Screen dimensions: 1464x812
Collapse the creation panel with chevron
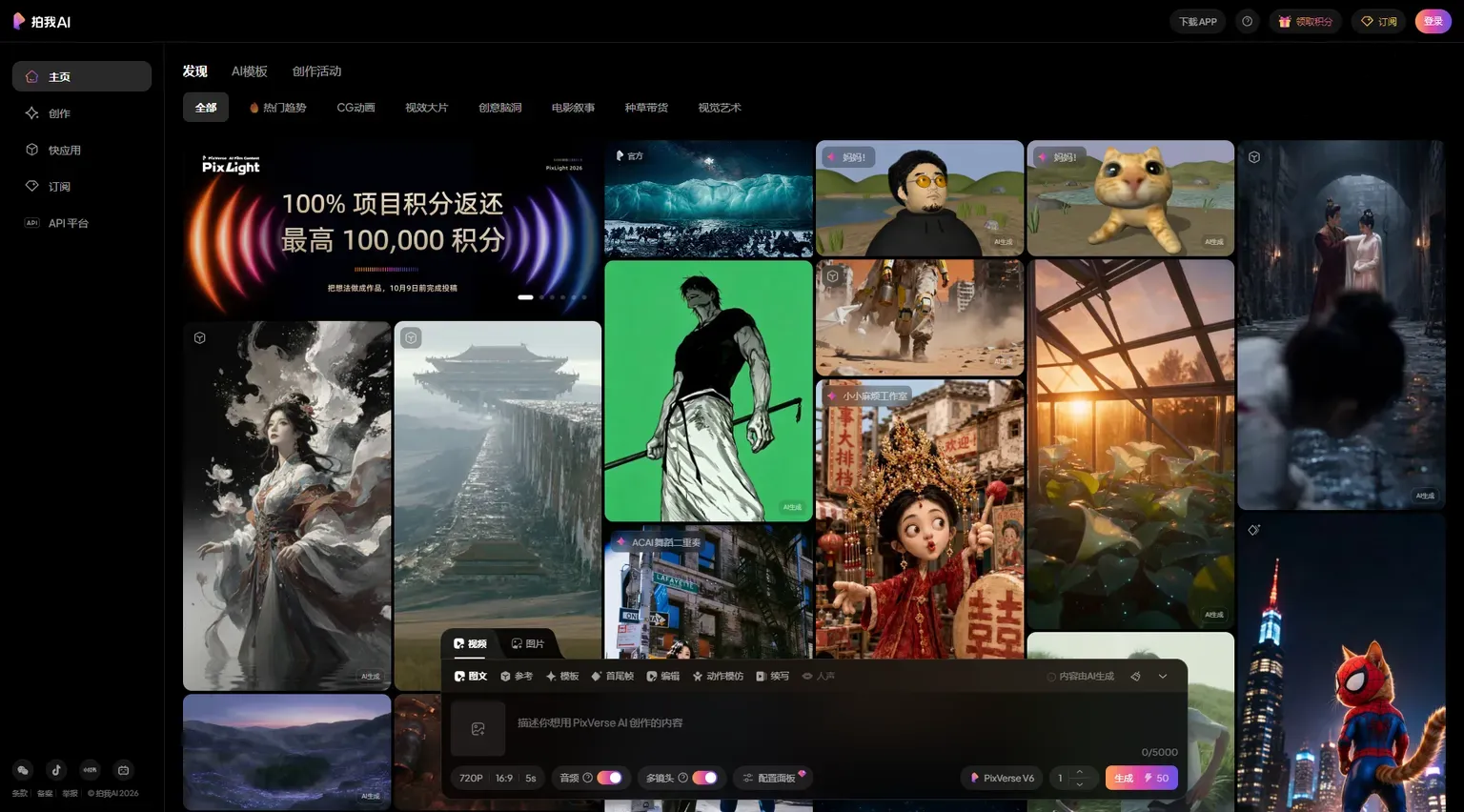[1163, 676]
